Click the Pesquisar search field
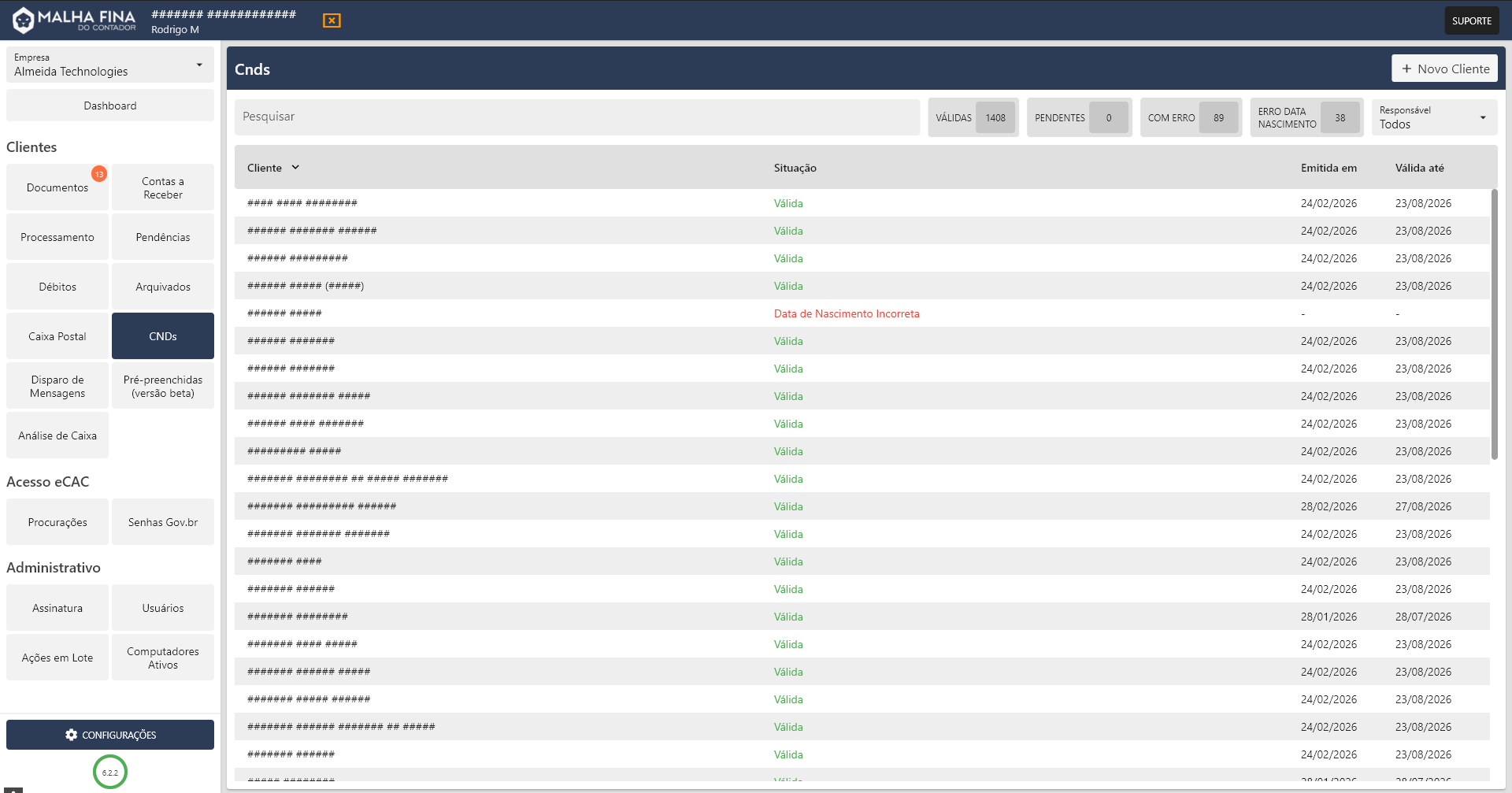 [576, 117]
